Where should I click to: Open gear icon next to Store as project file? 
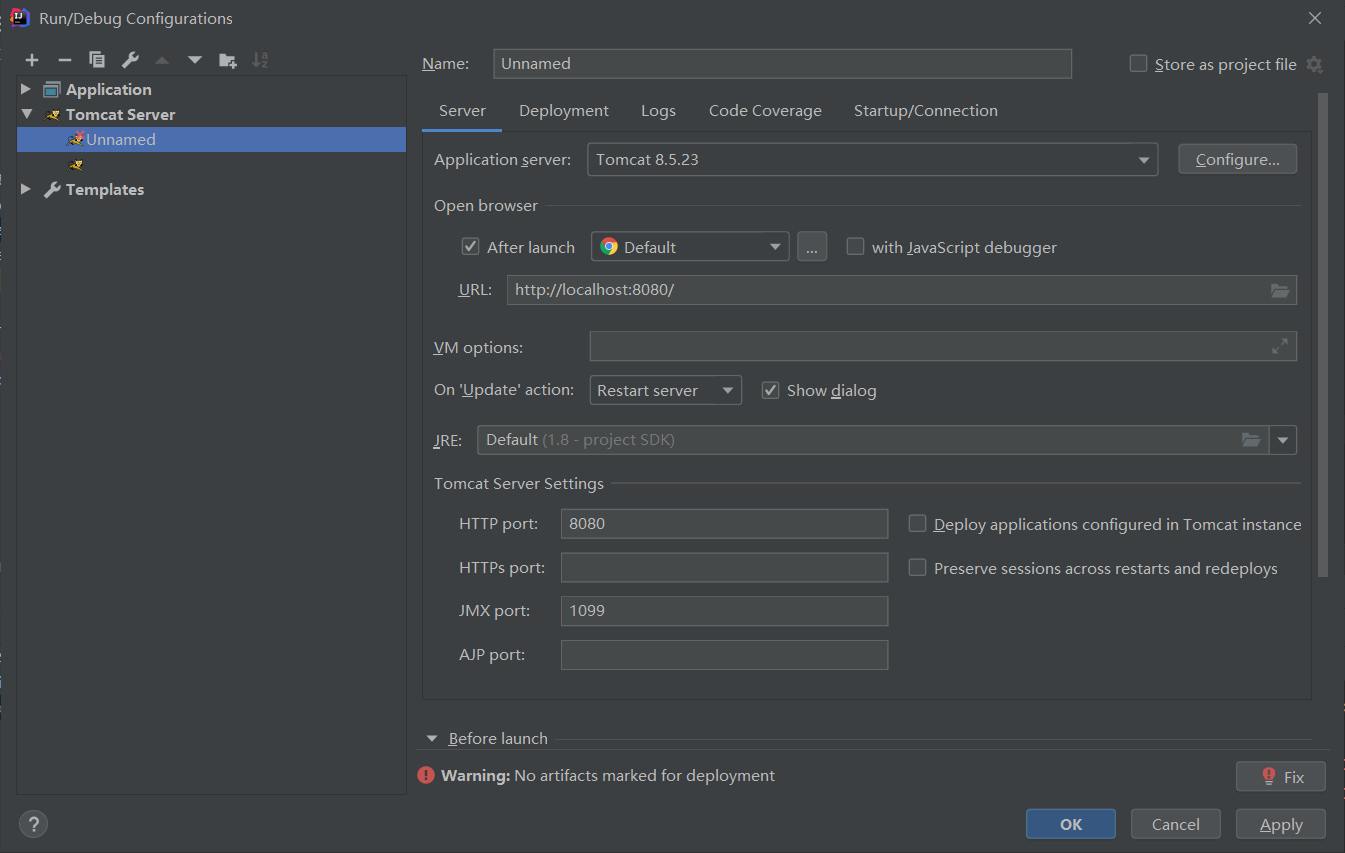tap(1314, 64)
